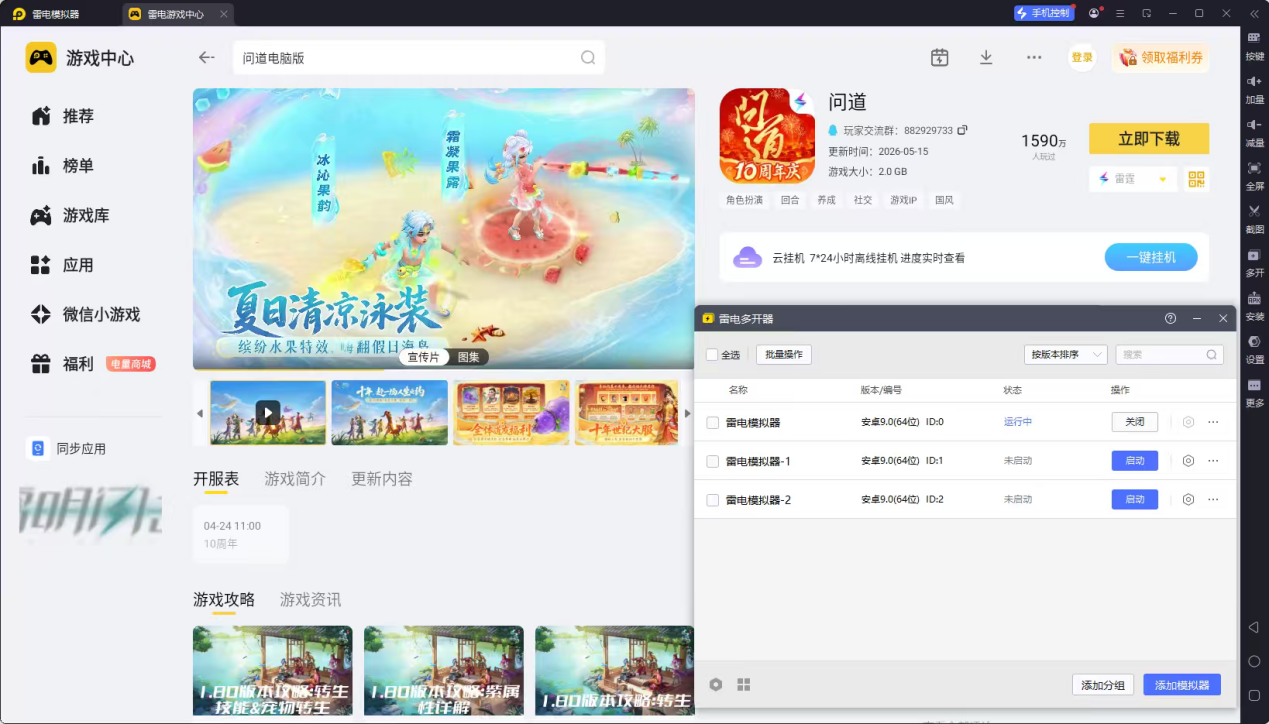The image size is (1269, 724).
Task: Click 添加模拟器 button
Action: tap(1182, 685)
